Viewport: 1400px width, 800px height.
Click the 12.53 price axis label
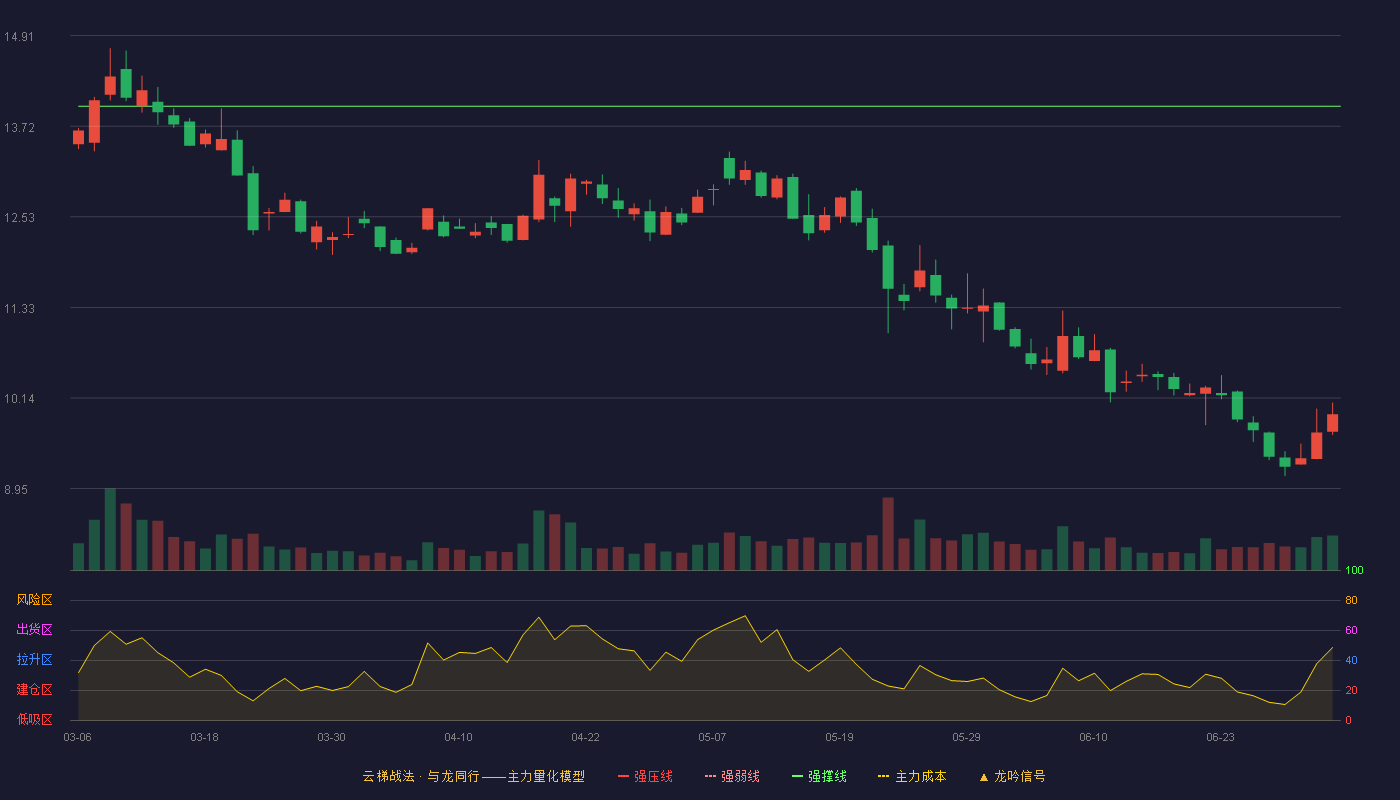click(x=19, y=218)
